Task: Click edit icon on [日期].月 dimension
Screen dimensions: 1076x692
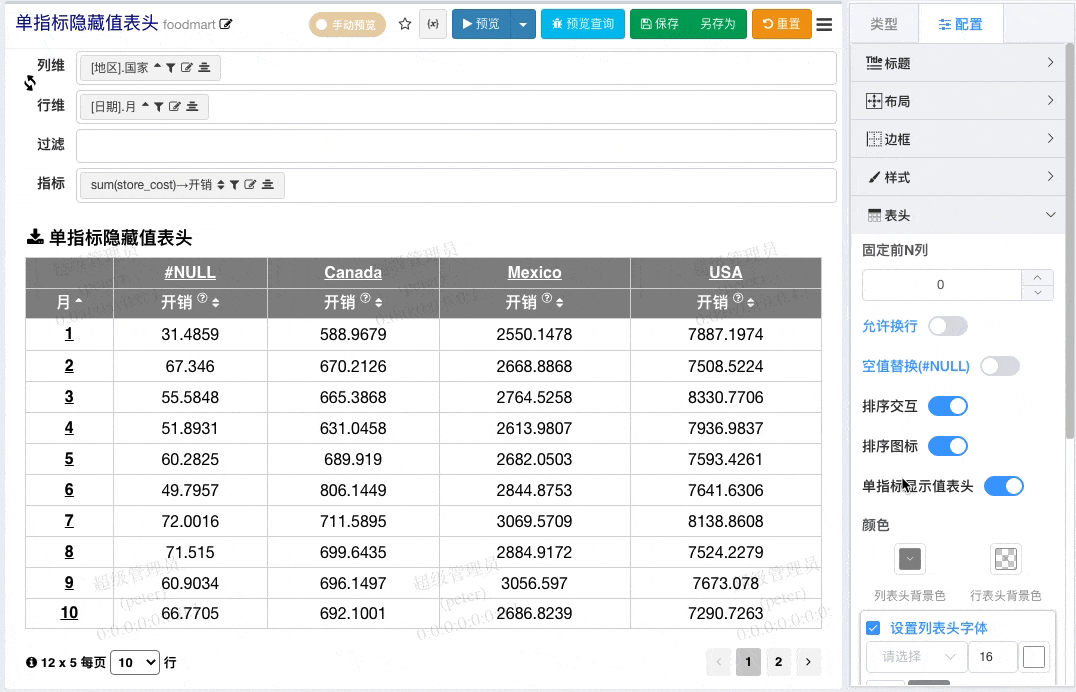Action: 174,106
